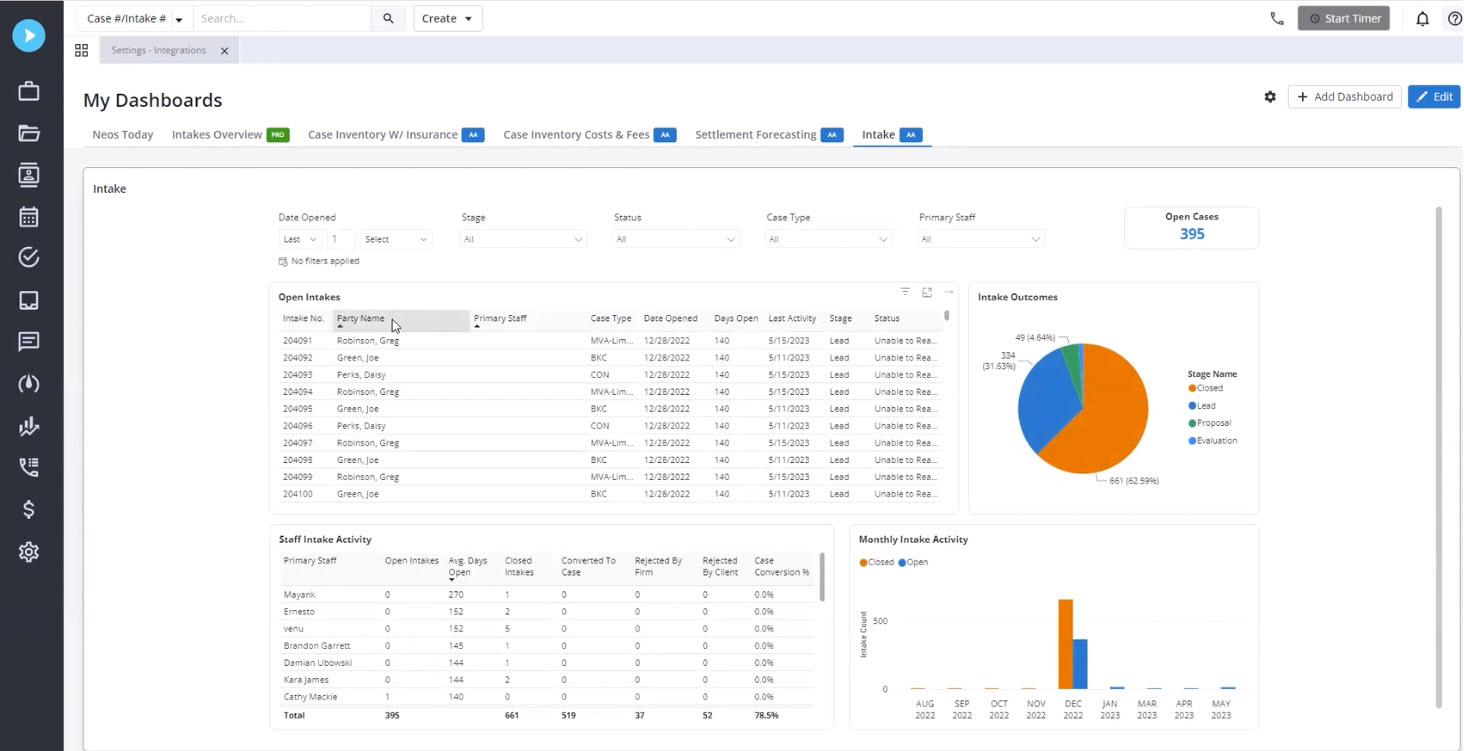The image size is (1464, 751).
Task: Open the gear Settings icon in sidebar
Action: 29,551
